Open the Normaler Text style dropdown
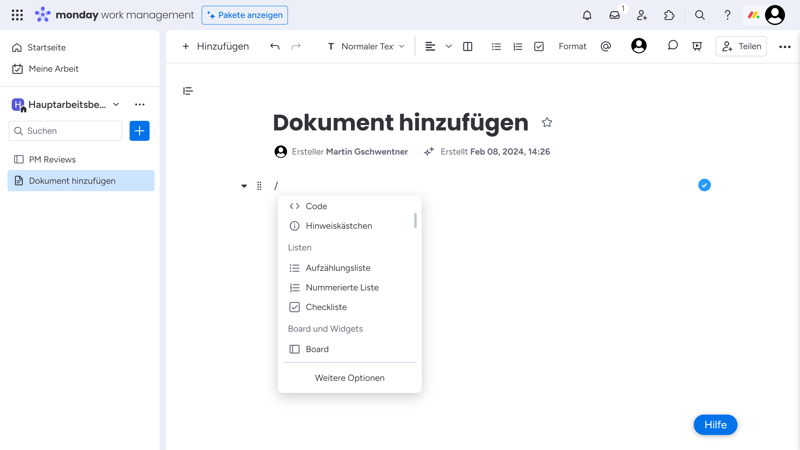The height and width of the screenshot is (450, 800). [366, 46]
